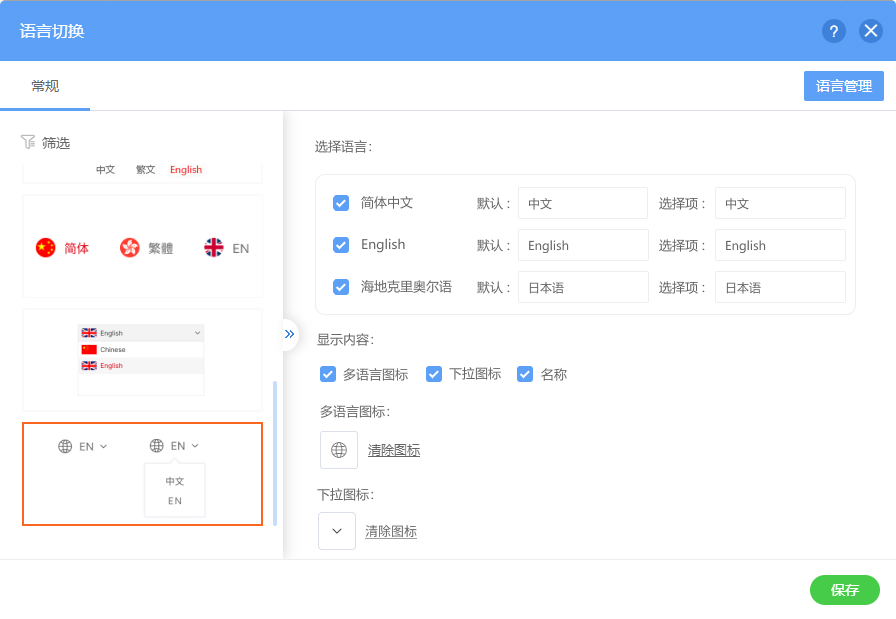This screenshot has height=619, width=896.
Task: Uncheck the 海地克里奥尔语 checkbox
Action: 341,287
